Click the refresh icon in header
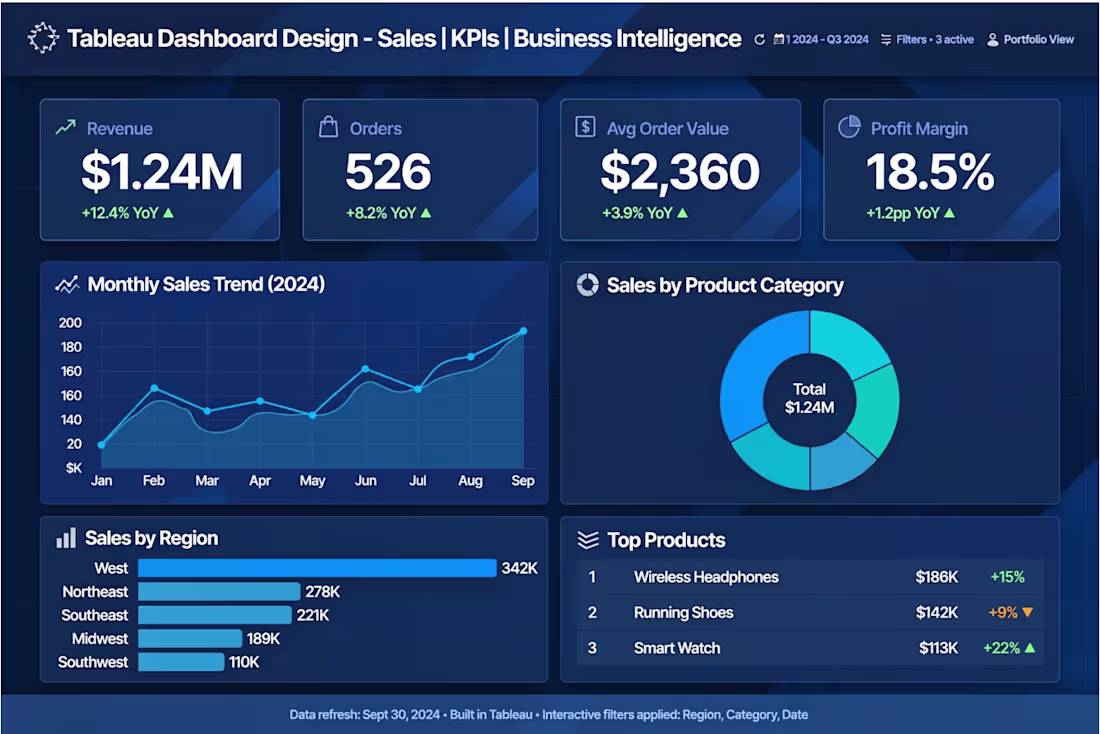The height and width of the screenshot is (734, 1100). 759,40
